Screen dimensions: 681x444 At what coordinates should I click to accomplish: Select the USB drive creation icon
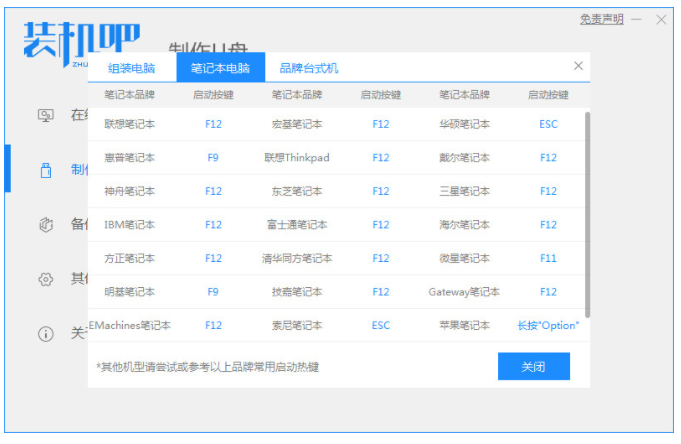coord(45,170)
